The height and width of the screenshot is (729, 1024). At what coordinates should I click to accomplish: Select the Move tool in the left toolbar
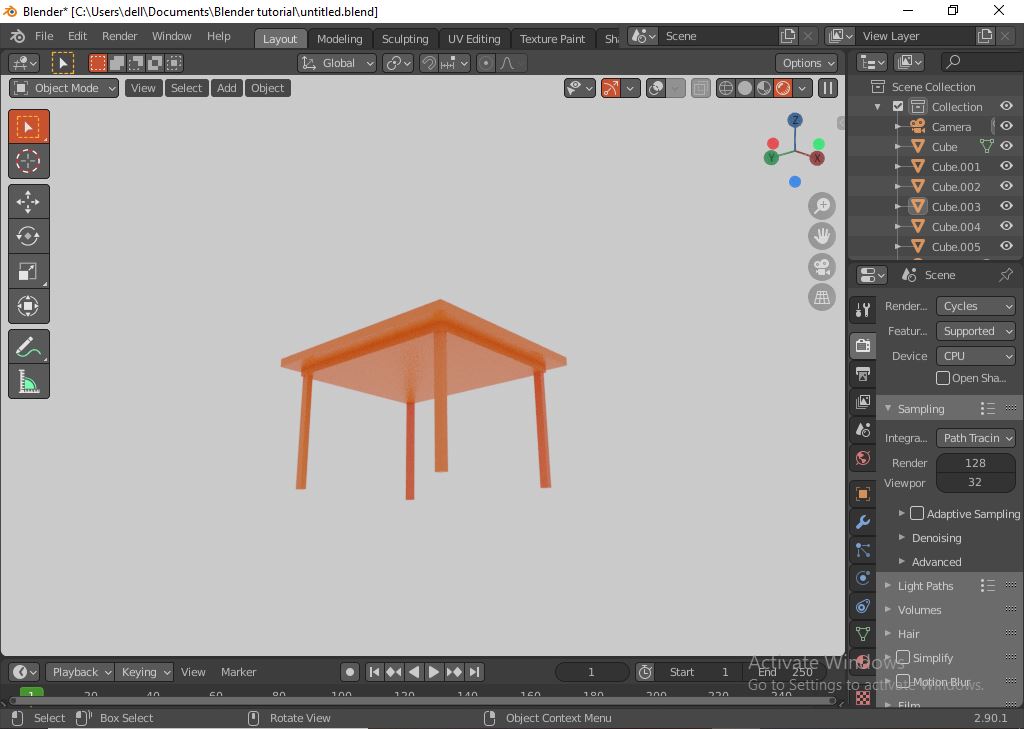tap(28, 201)
